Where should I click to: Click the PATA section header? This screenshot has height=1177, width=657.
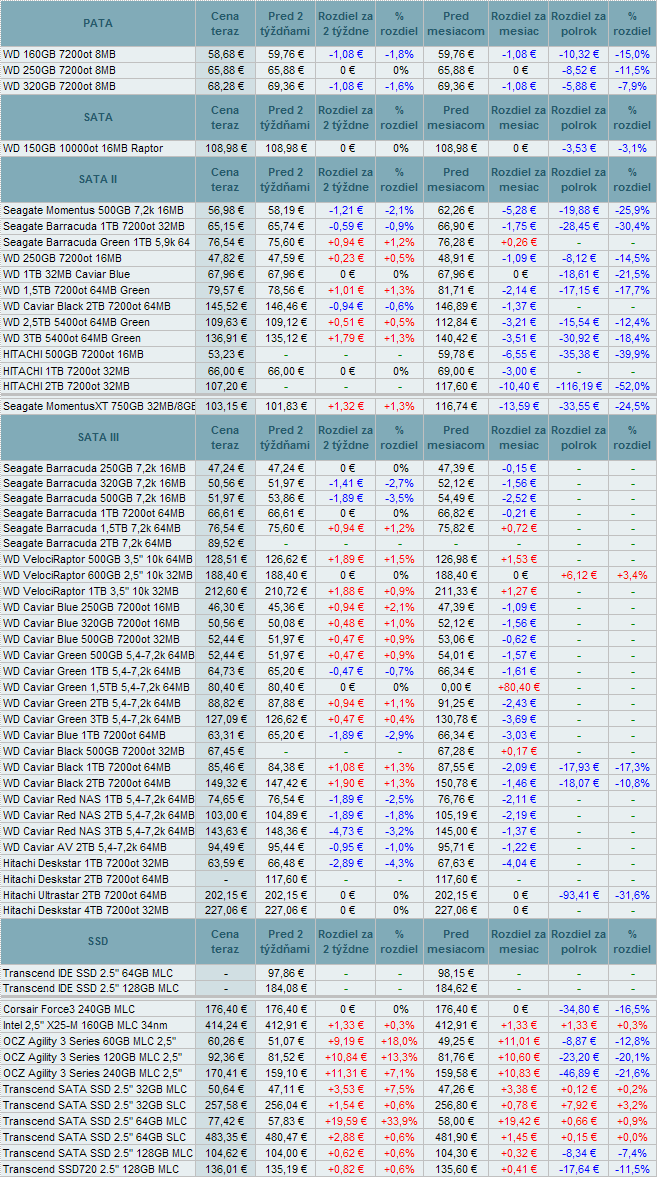(x=98, y=23)
